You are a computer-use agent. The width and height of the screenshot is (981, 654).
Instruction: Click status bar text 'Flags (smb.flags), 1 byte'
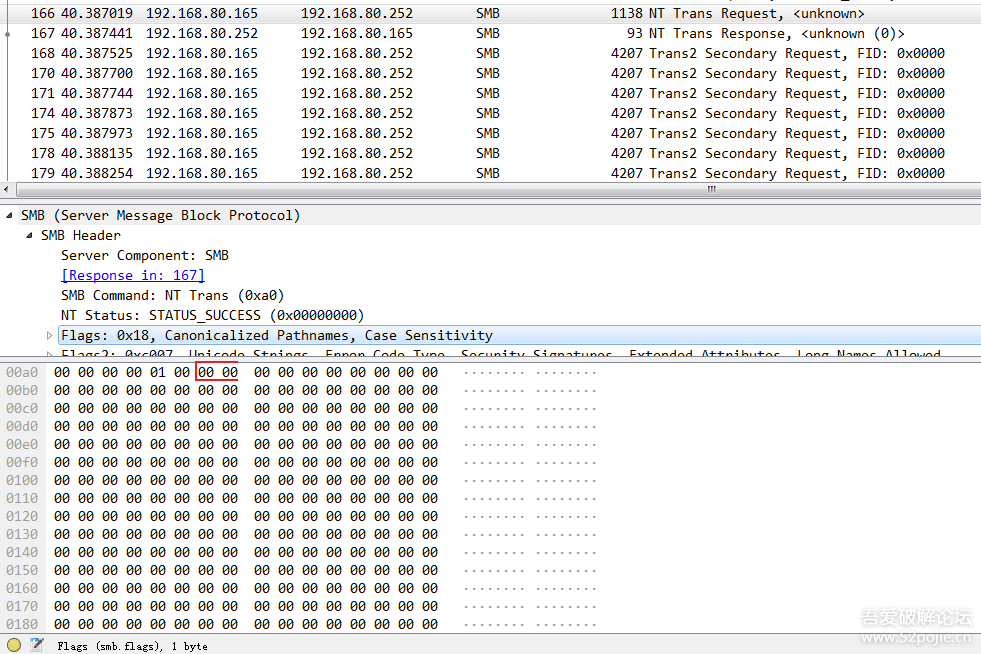(x=132, y=646)
